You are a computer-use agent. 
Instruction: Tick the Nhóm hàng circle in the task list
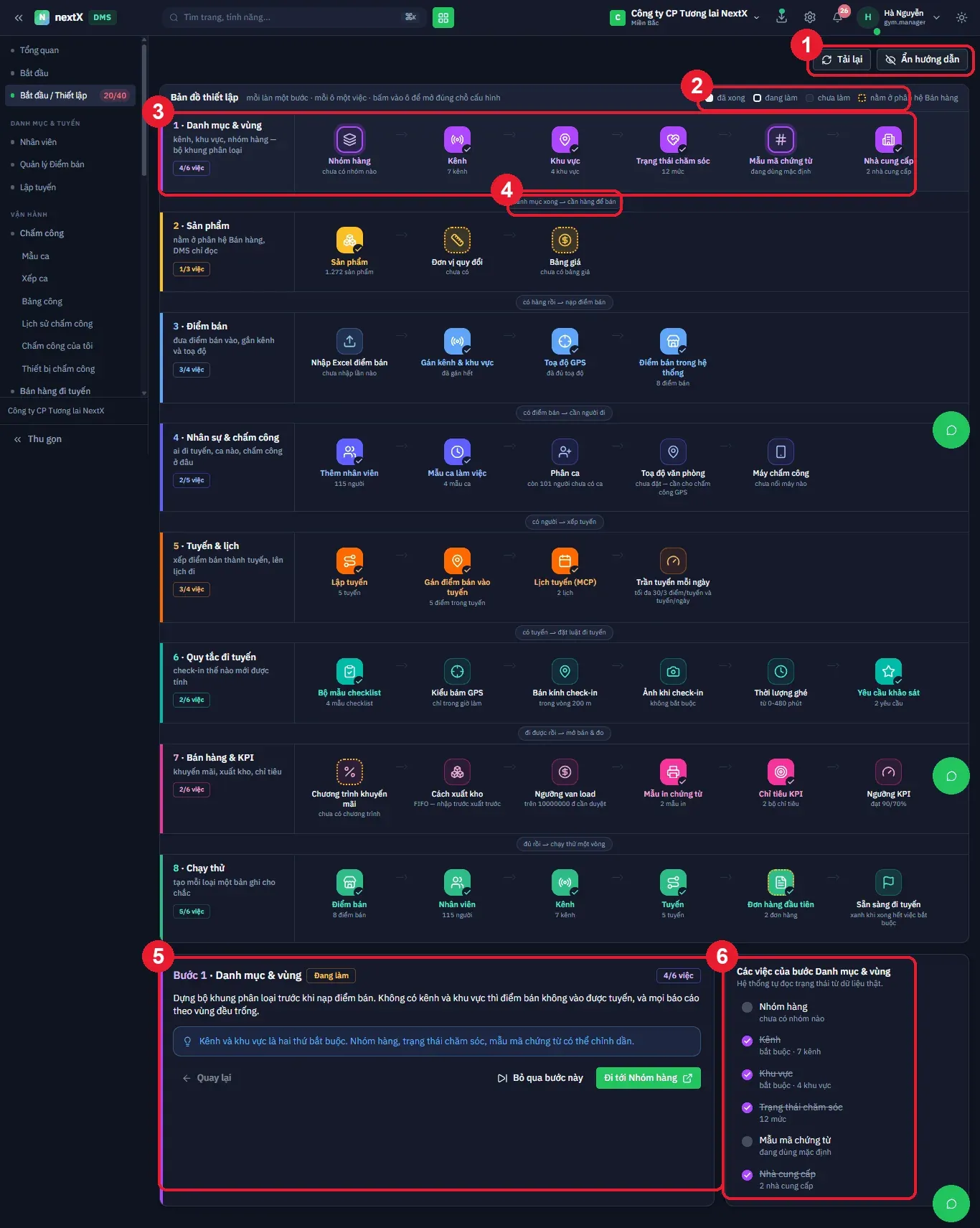[747, 1007]
